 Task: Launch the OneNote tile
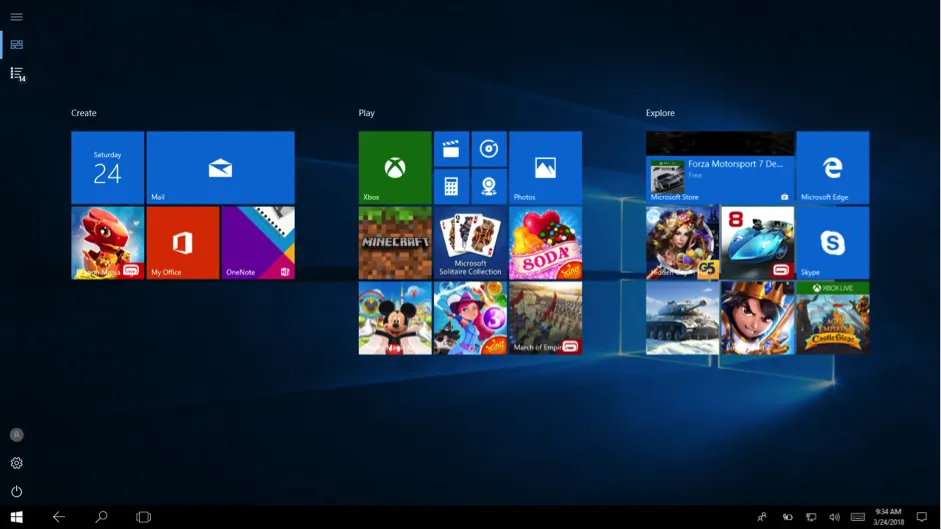tap(258, 243)
